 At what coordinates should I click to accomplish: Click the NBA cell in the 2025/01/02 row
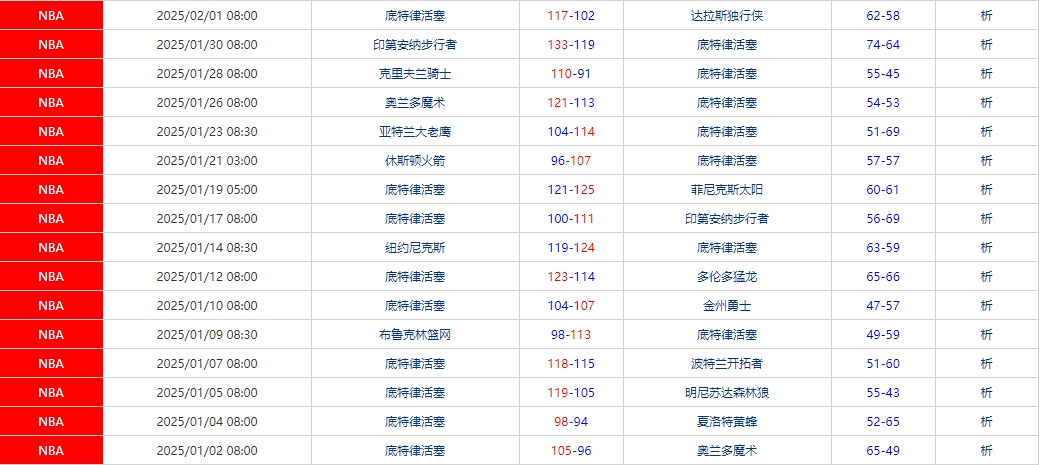[52, 450]
